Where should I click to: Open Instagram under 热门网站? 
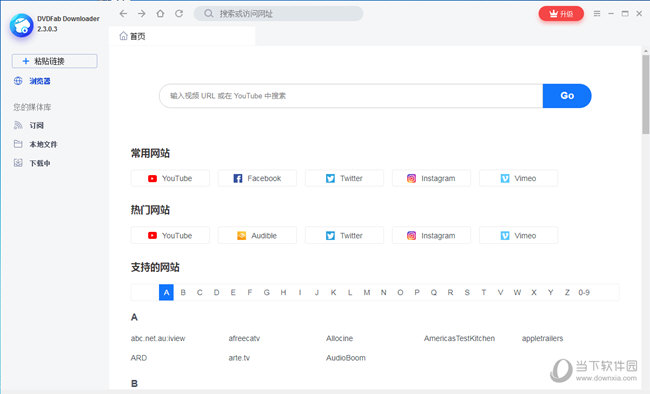pyautogui.click(x=431, y=236)
